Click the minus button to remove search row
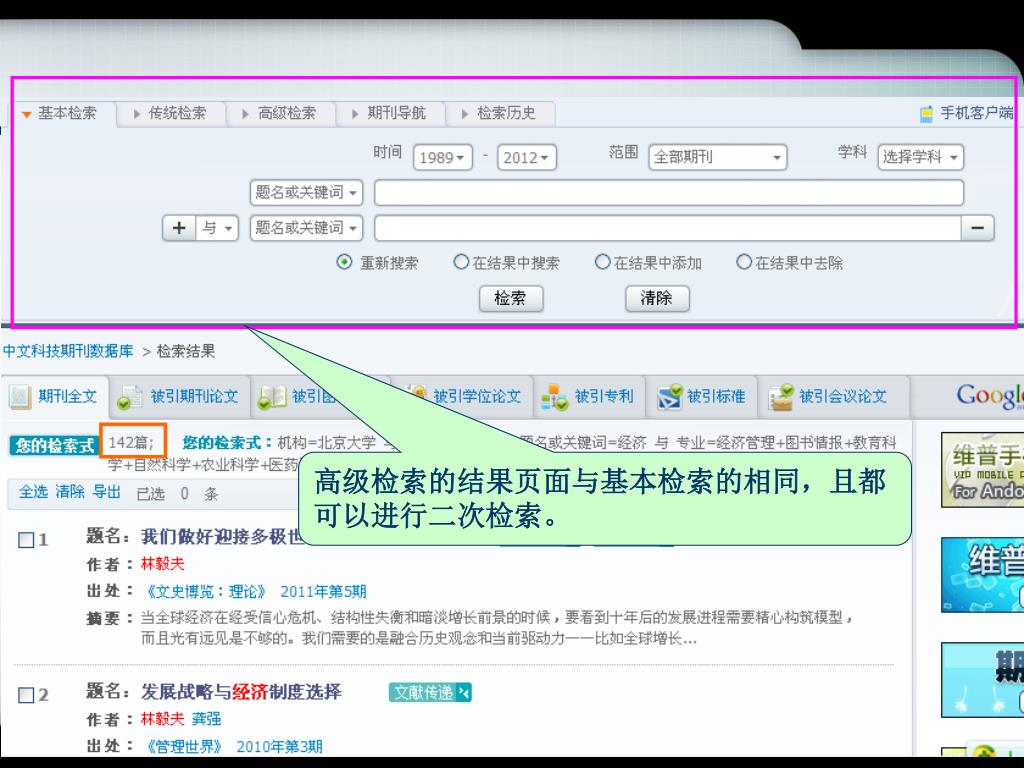The width and height of the screenshot is (1024, 768). pos(978,228)
